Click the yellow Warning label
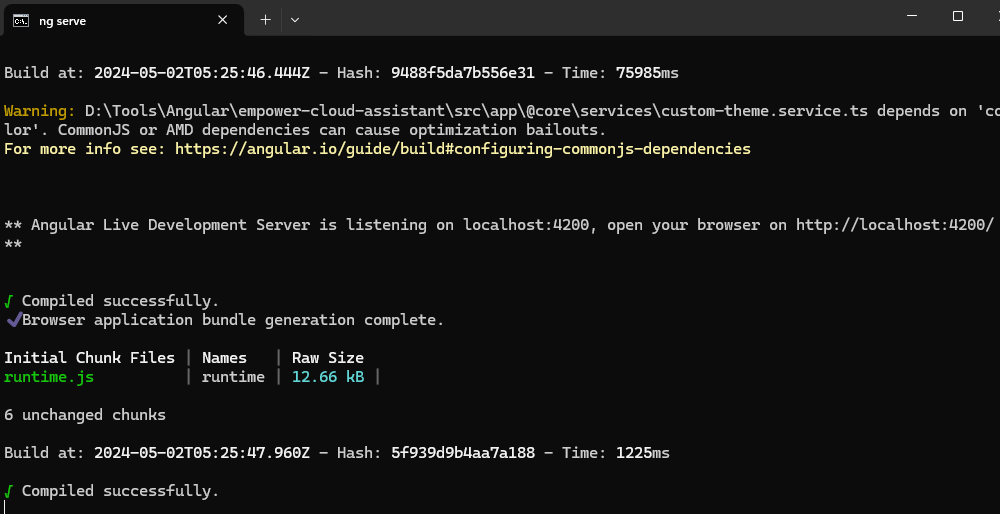This screenshot has width=1000, height=514. [39, 111]
